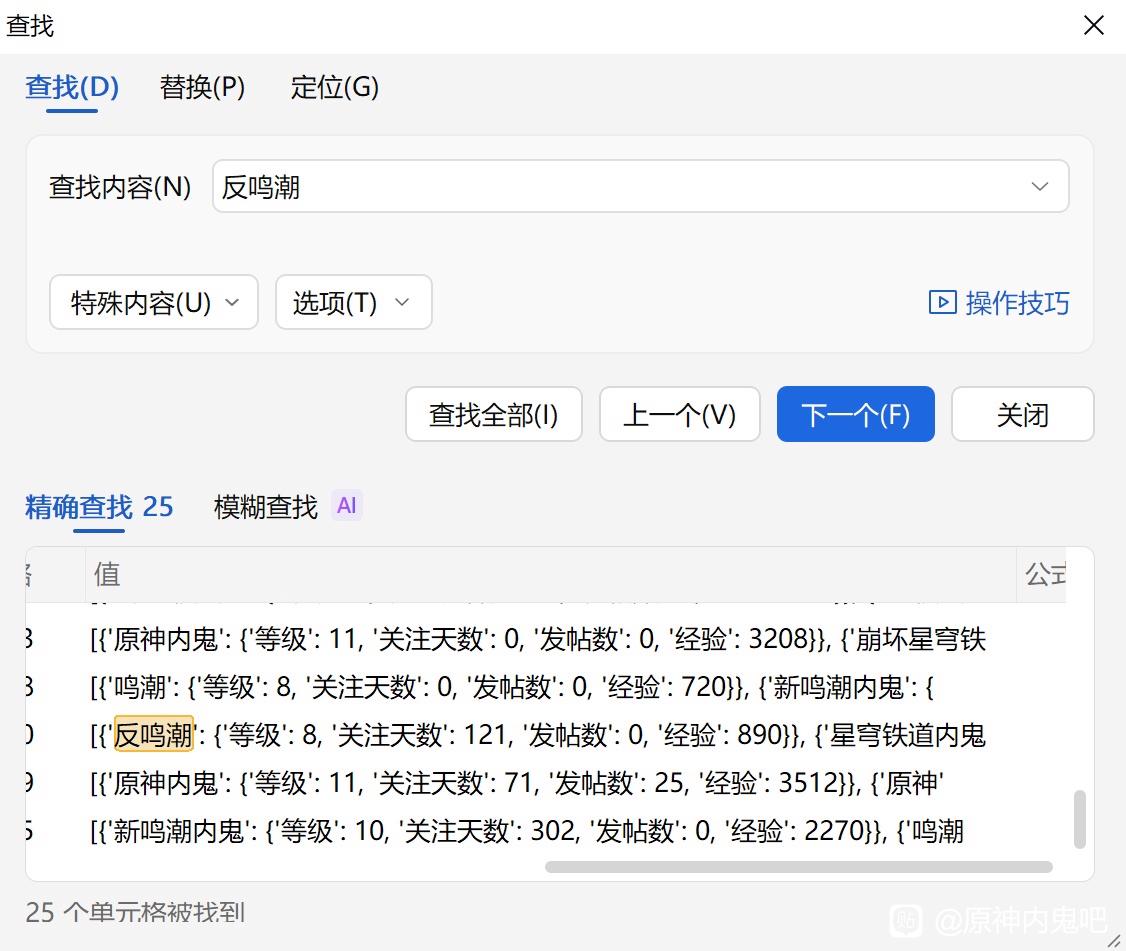Open the 选项(T) dropdown
Viewport: 1126px width, 951px height.
[353, 303]
